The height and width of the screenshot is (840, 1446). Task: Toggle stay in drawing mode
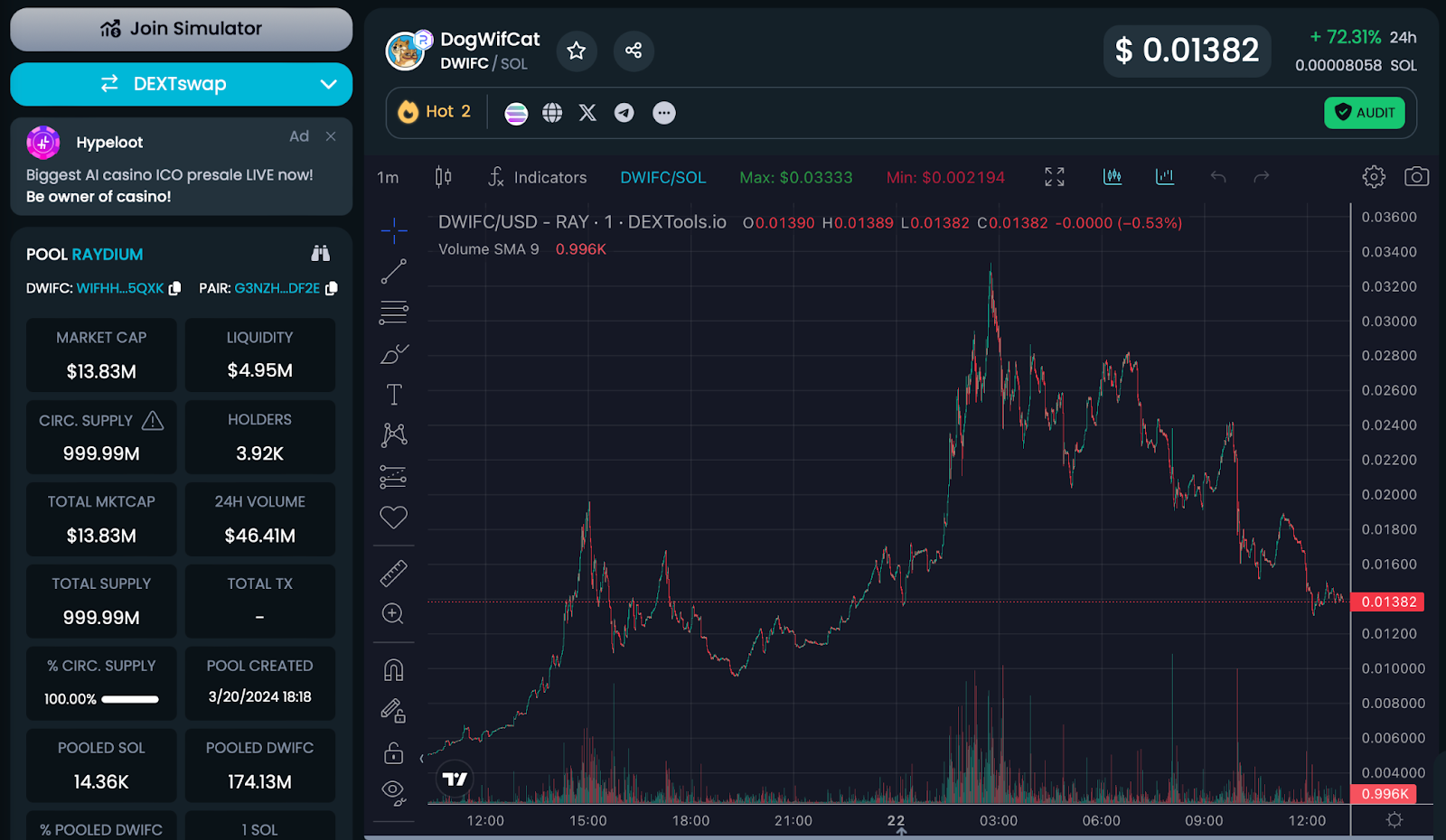click(394, 712)
